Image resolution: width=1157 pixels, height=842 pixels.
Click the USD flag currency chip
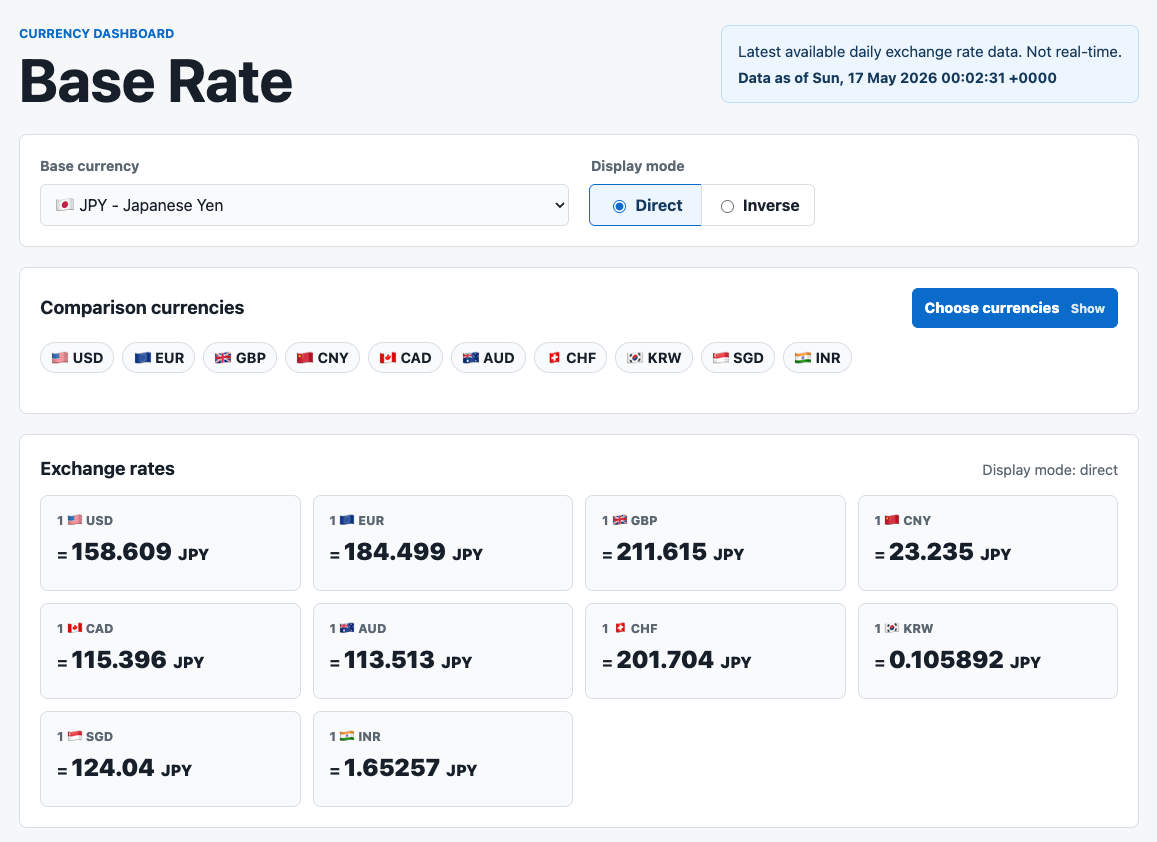(77, 358)
